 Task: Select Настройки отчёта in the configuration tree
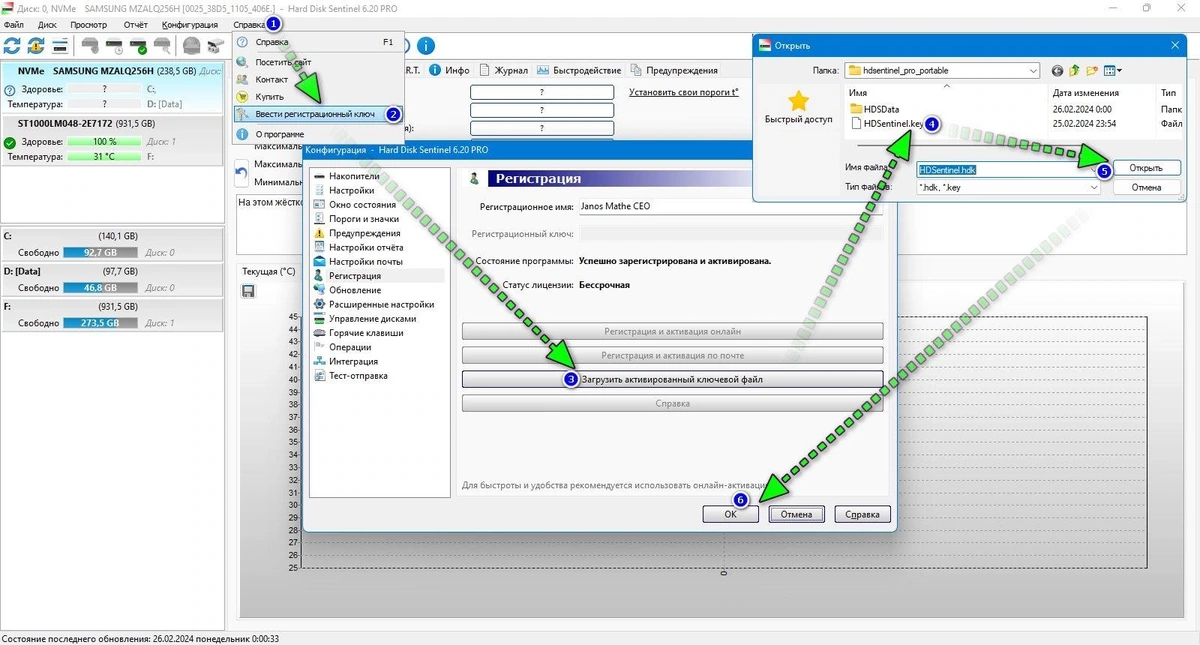(366, 247)
